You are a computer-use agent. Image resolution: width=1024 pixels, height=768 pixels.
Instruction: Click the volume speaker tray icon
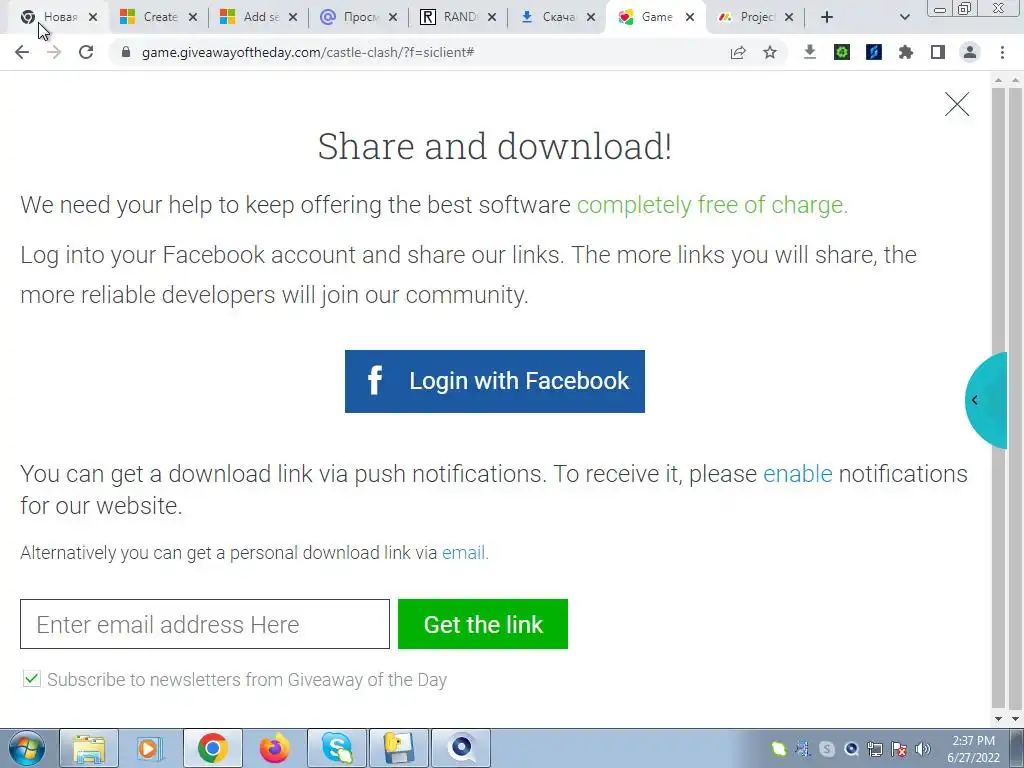click(923, 749)
